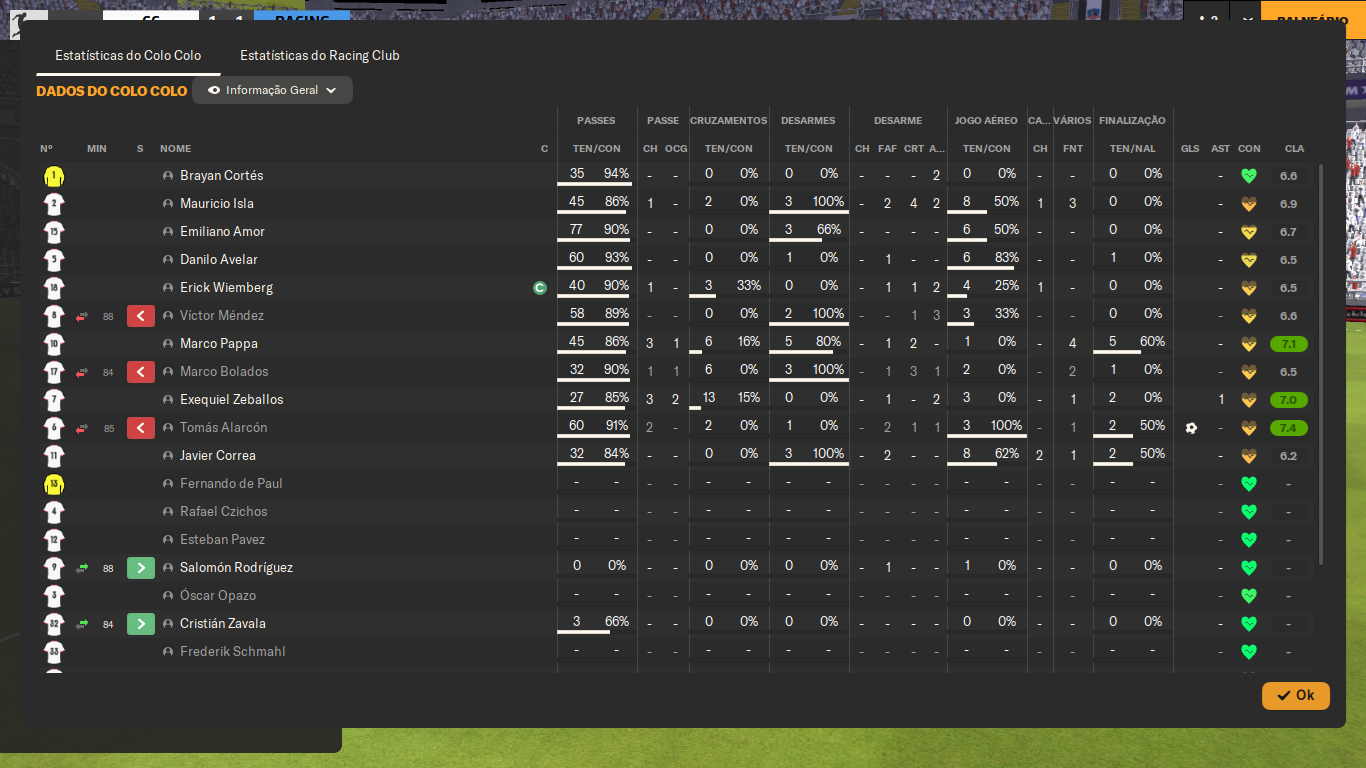
Task: Click the player info icon beside Danilo Avelar
Action: pos(168,260)
